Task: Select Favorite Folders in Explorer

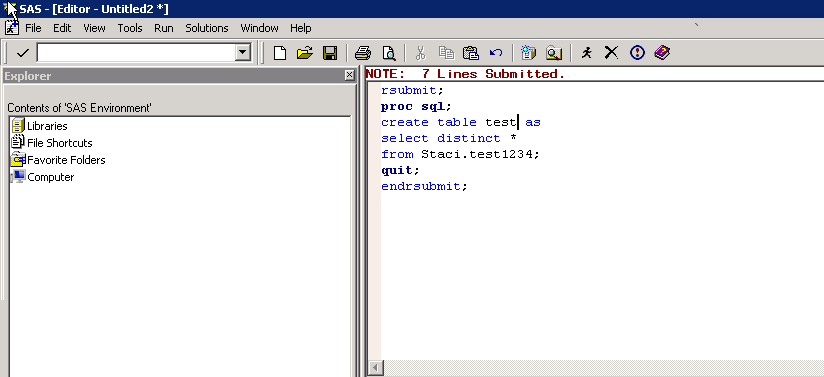Action: tap(66, 160)
